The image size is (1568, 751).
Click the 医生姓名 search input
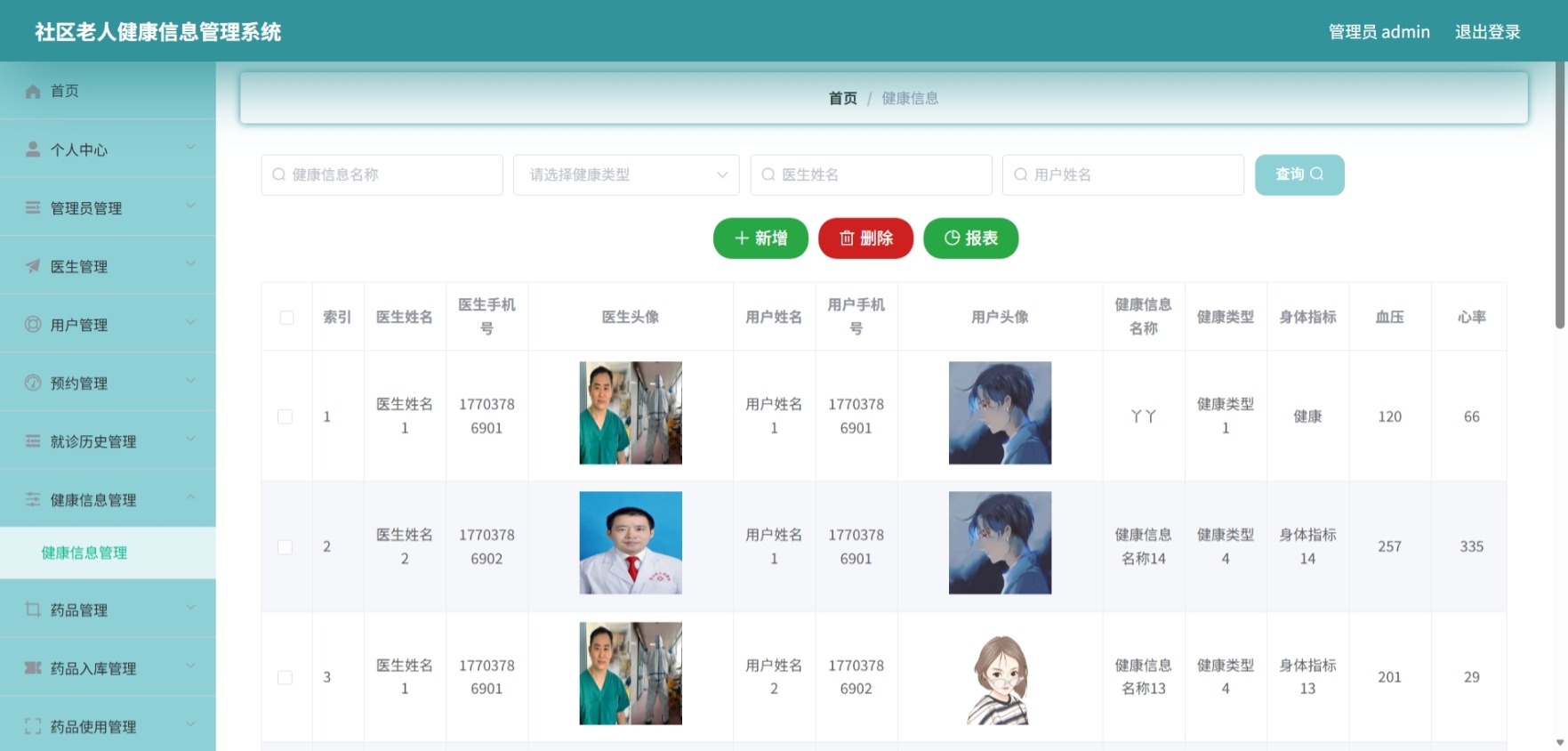872,174
